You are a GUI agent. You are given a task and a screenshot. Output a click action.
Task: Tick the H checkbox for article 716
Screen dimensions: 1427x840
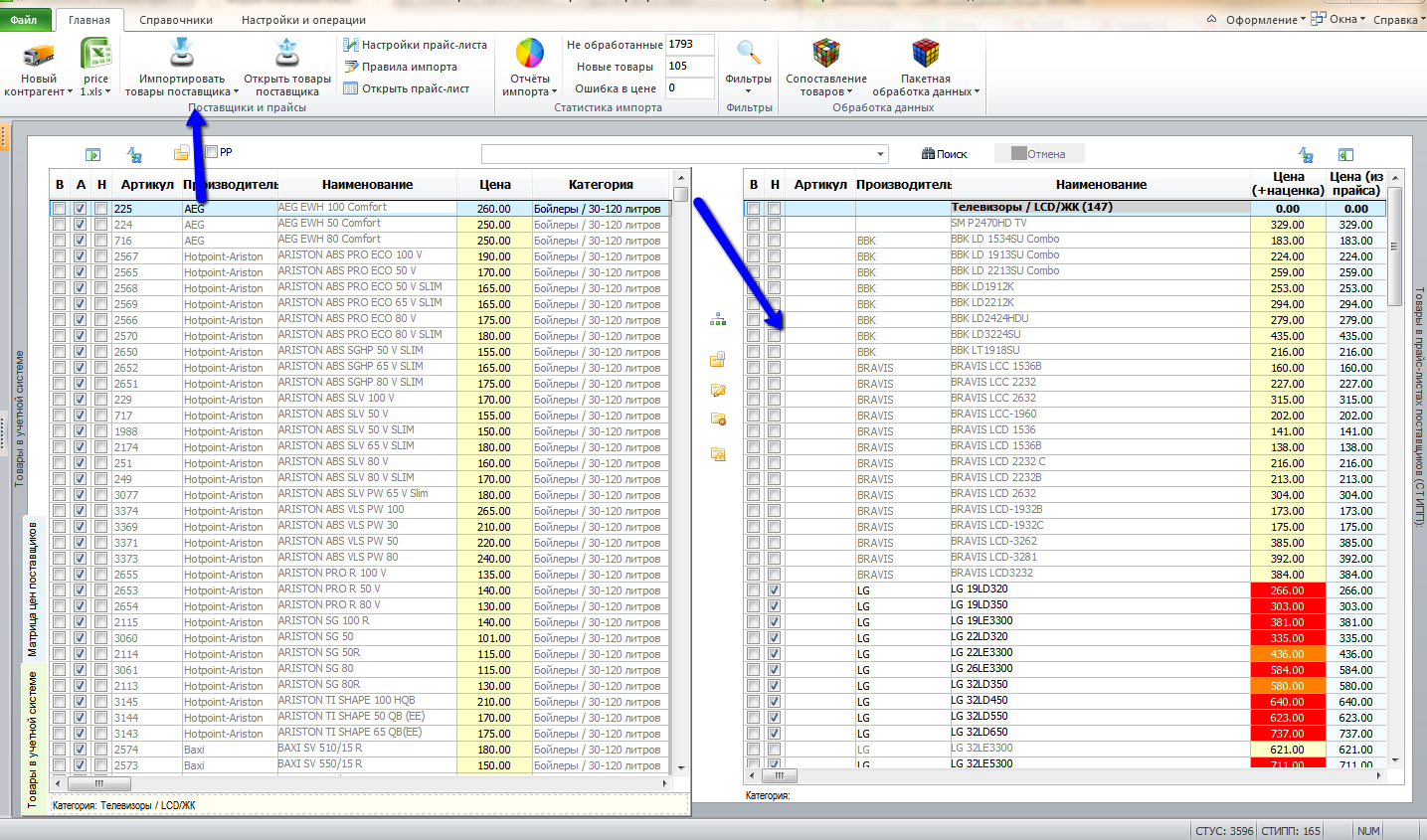[x=100, y=241]
